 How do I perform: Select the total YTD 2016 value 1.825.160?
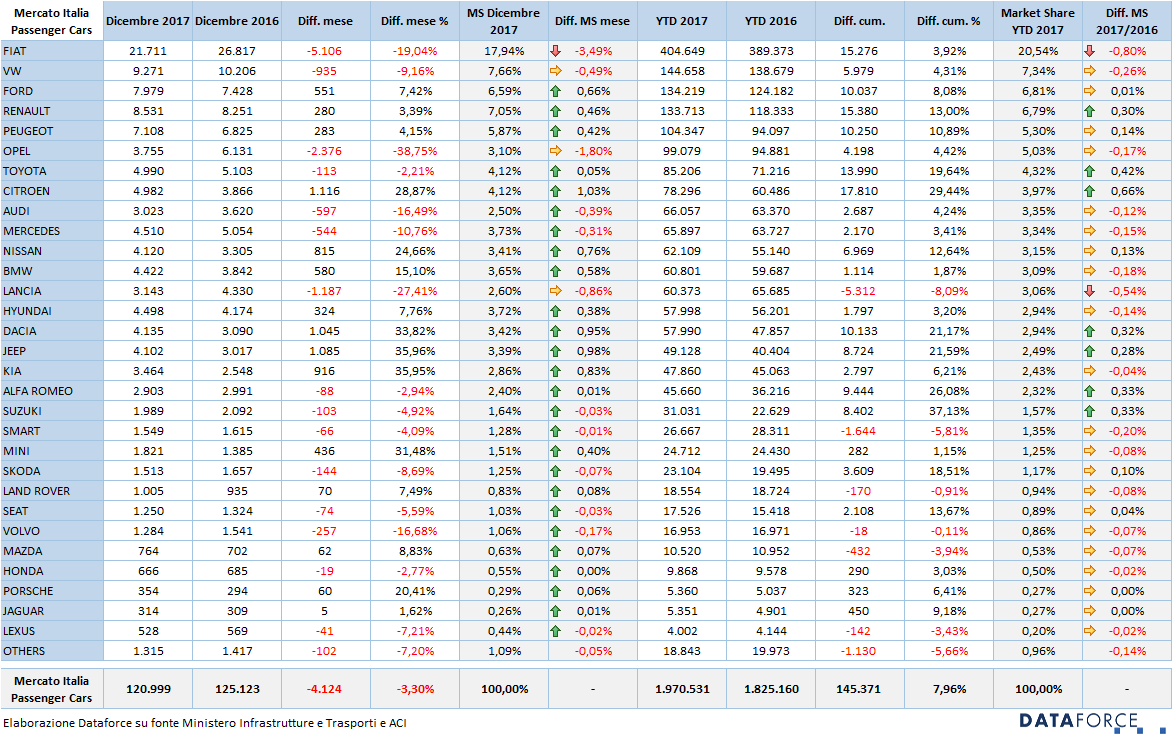(771, 689)
